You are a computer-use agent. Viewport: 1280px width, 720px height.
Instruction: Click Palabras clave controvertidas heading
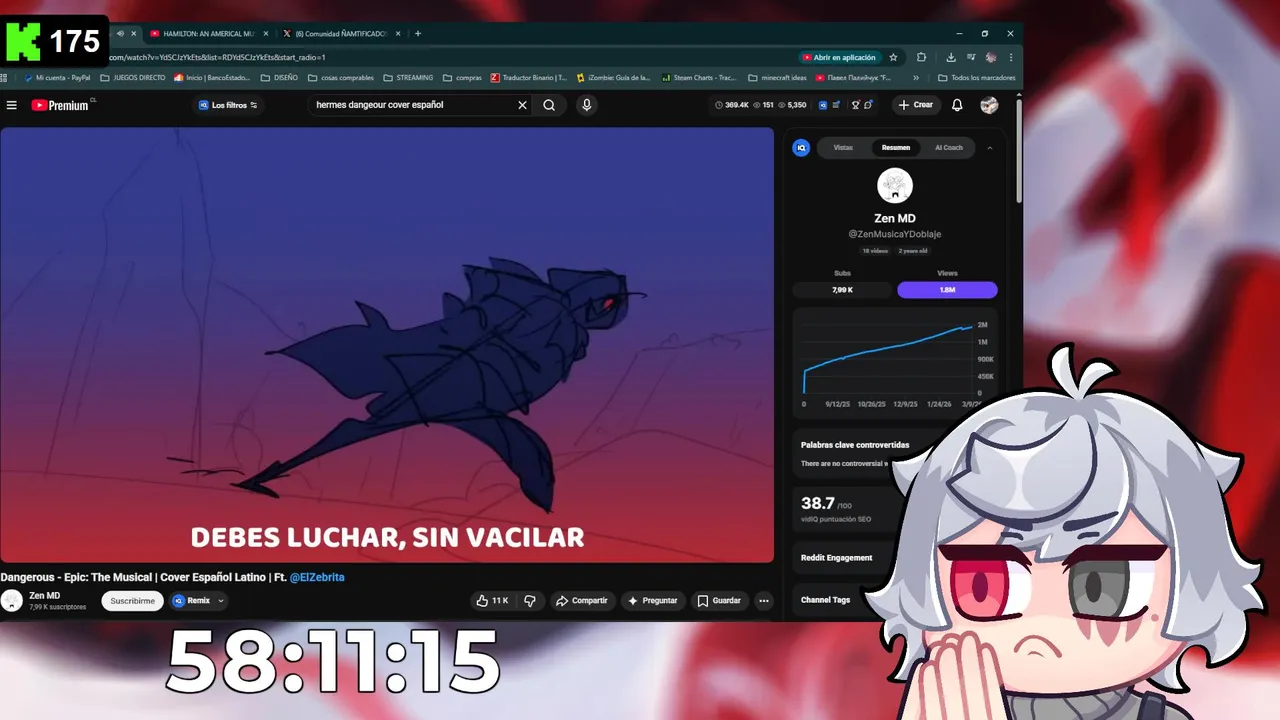(x=855, y=445)
